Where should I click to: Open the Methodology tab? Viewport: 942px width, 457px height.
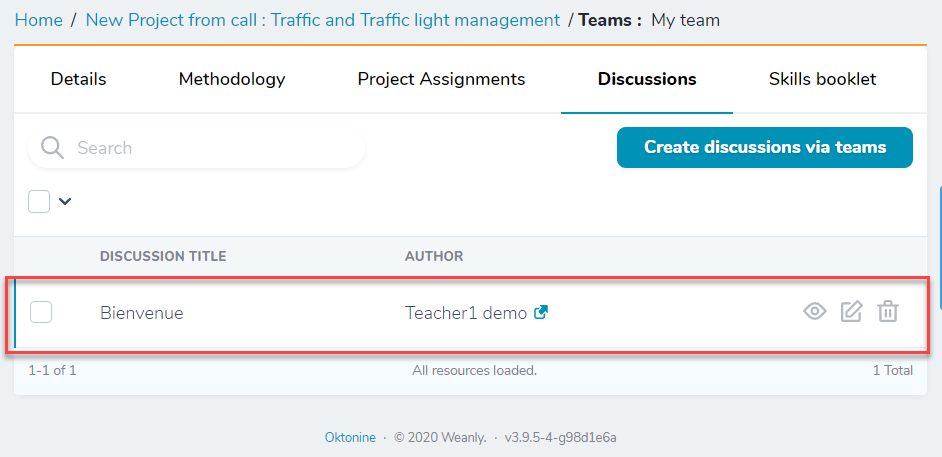[232, 79]
